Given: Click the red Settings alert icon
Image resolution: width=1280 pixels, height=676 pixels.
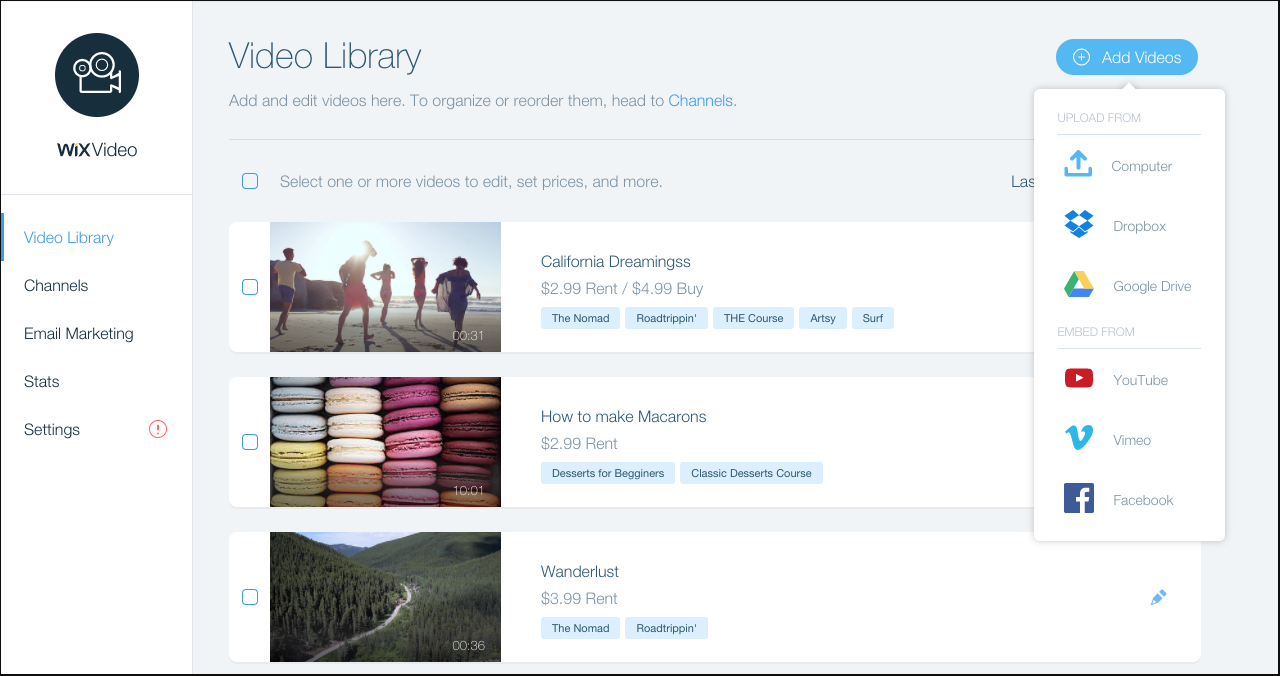Looking at the screenshot, I should (x=158, y=429).
